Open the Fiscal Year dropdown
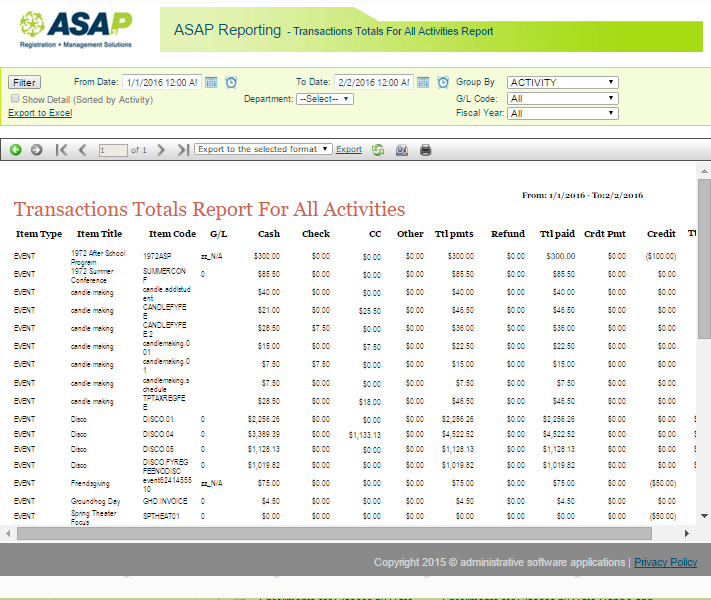The height and width of the screenshot is (600, 711). (562, 114)
